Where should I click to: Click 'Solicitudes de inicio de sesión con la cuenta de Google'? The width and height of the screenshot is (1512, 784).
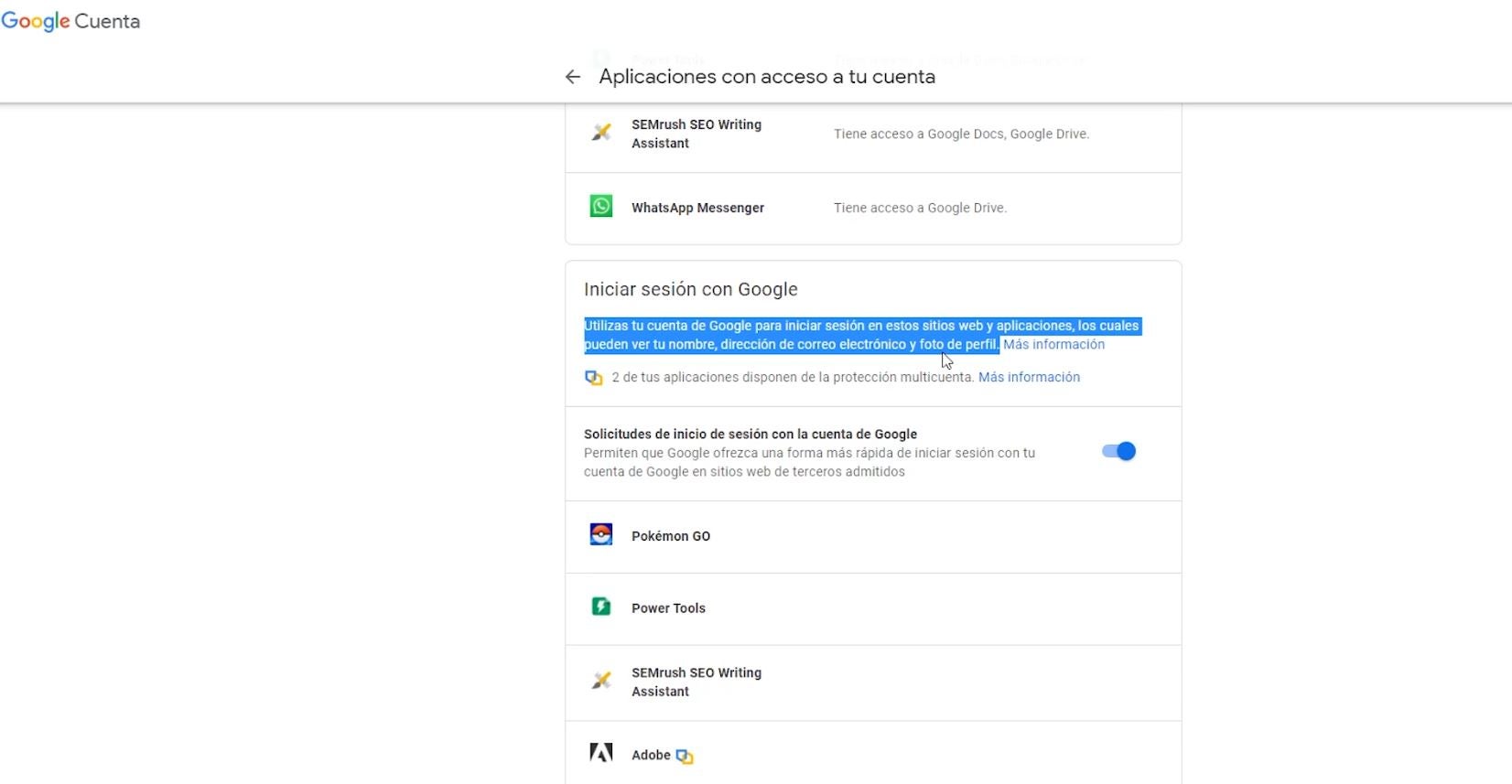(x=751, y=434)
